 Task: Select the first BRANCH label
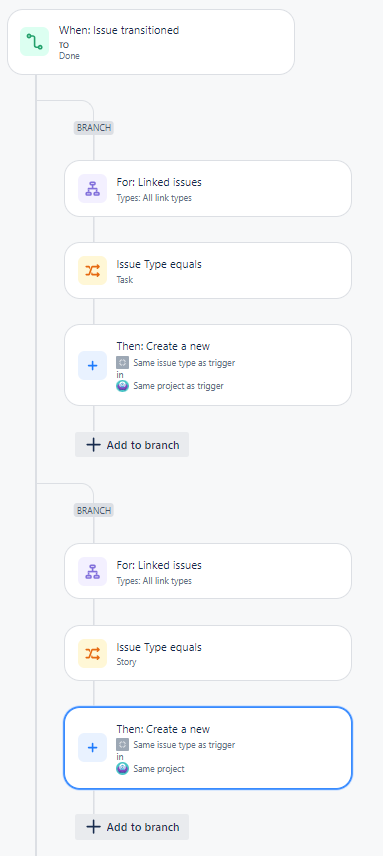click(94, 128)
